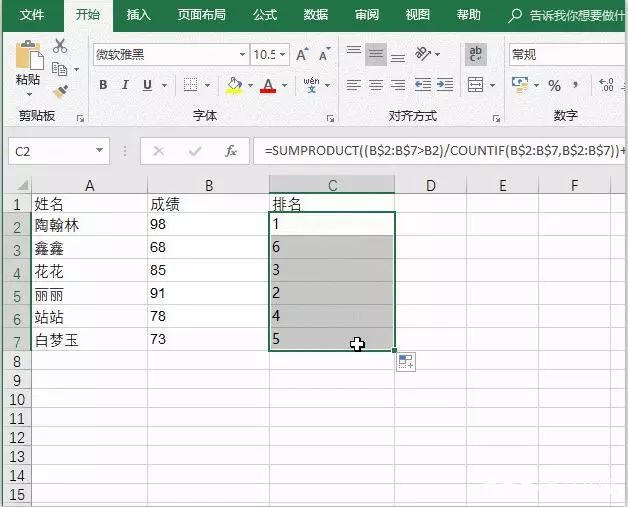Apply yellow fill color bucket
Screen dimensions: 628x507
[234, 85]
